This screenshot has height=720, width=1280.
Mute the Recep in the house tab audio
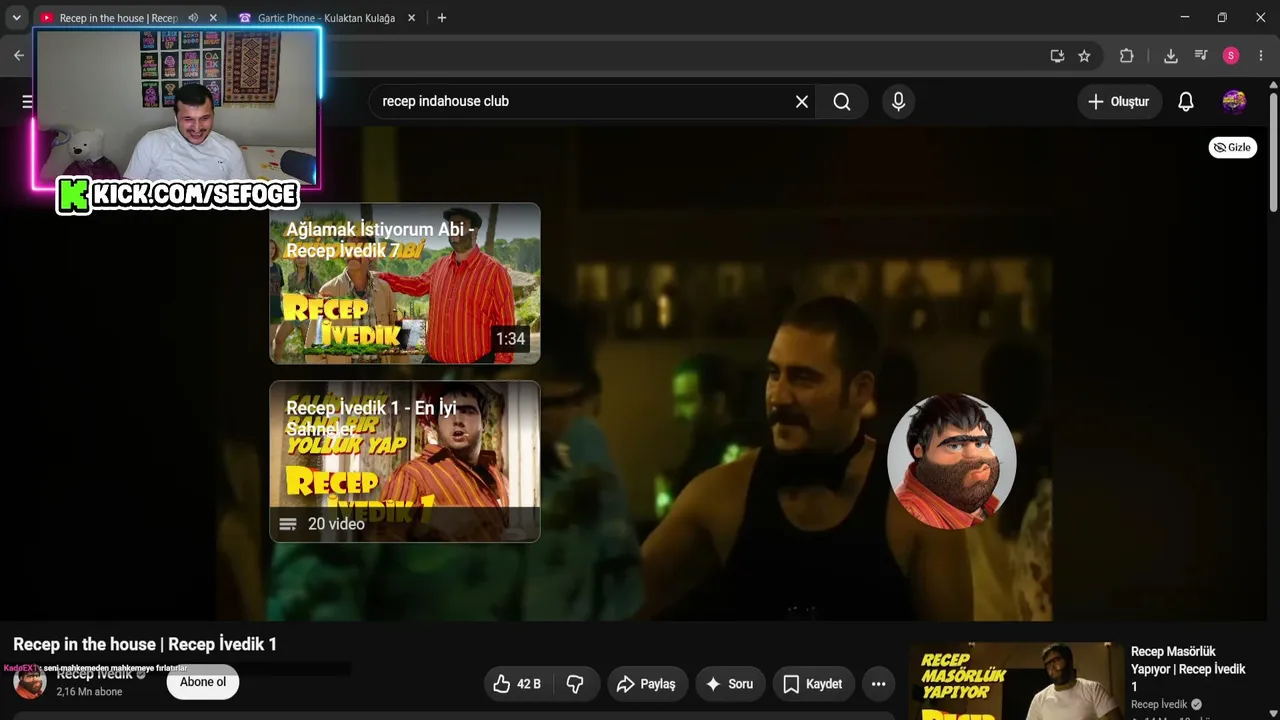click(193, 18)
